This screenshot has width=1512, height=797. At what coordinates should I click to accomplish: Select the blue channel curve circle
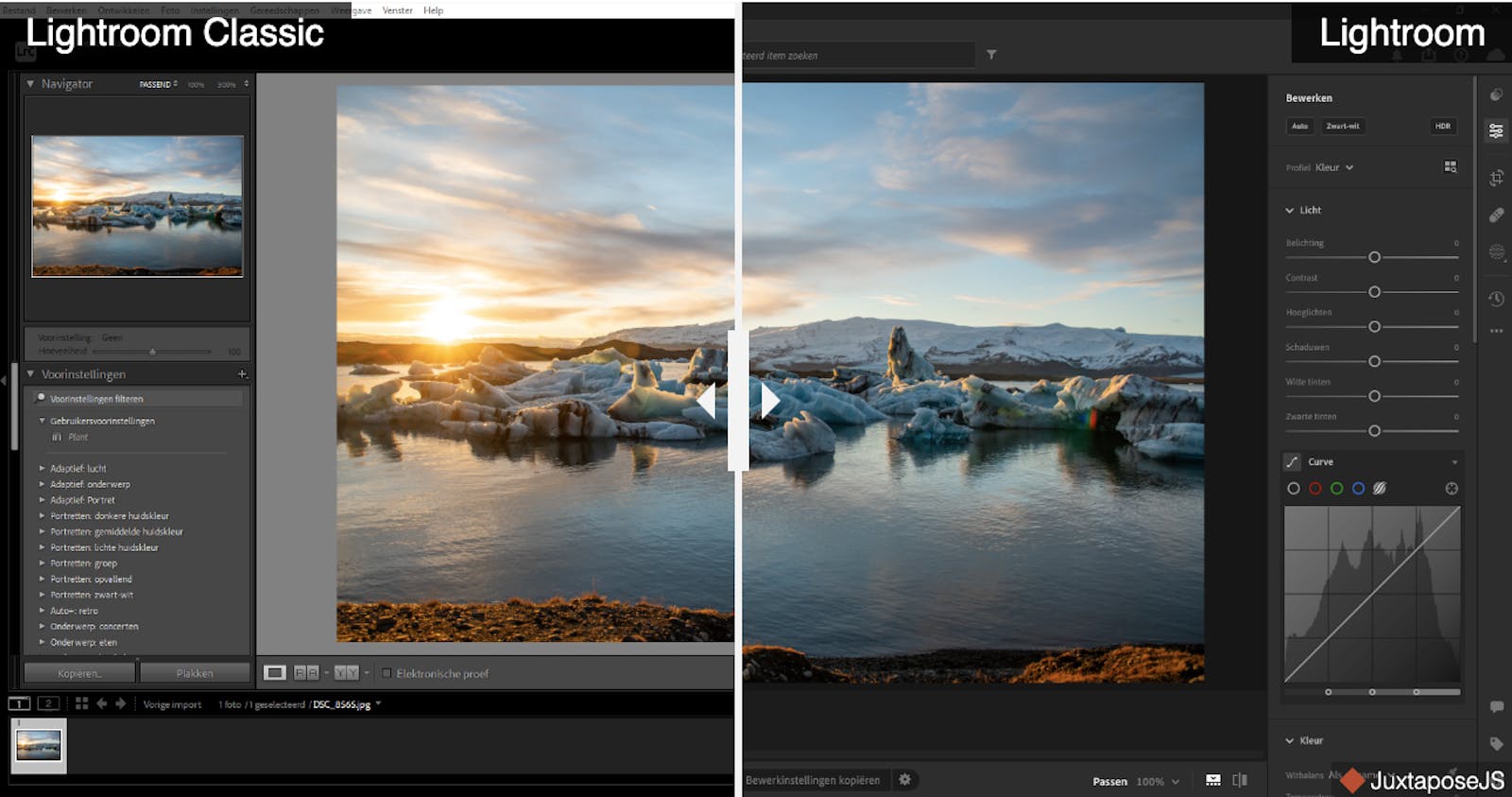(x=1358, y=489)
